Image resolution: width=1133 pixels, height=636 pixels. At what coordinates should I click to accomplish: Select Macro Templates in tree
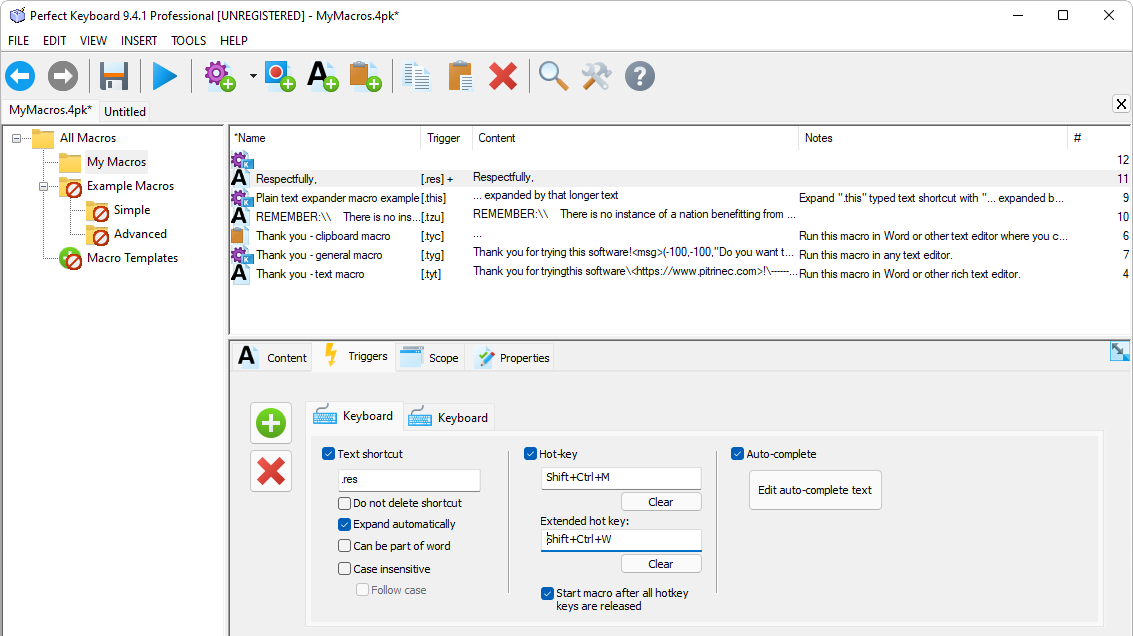(x=132, y=257)
